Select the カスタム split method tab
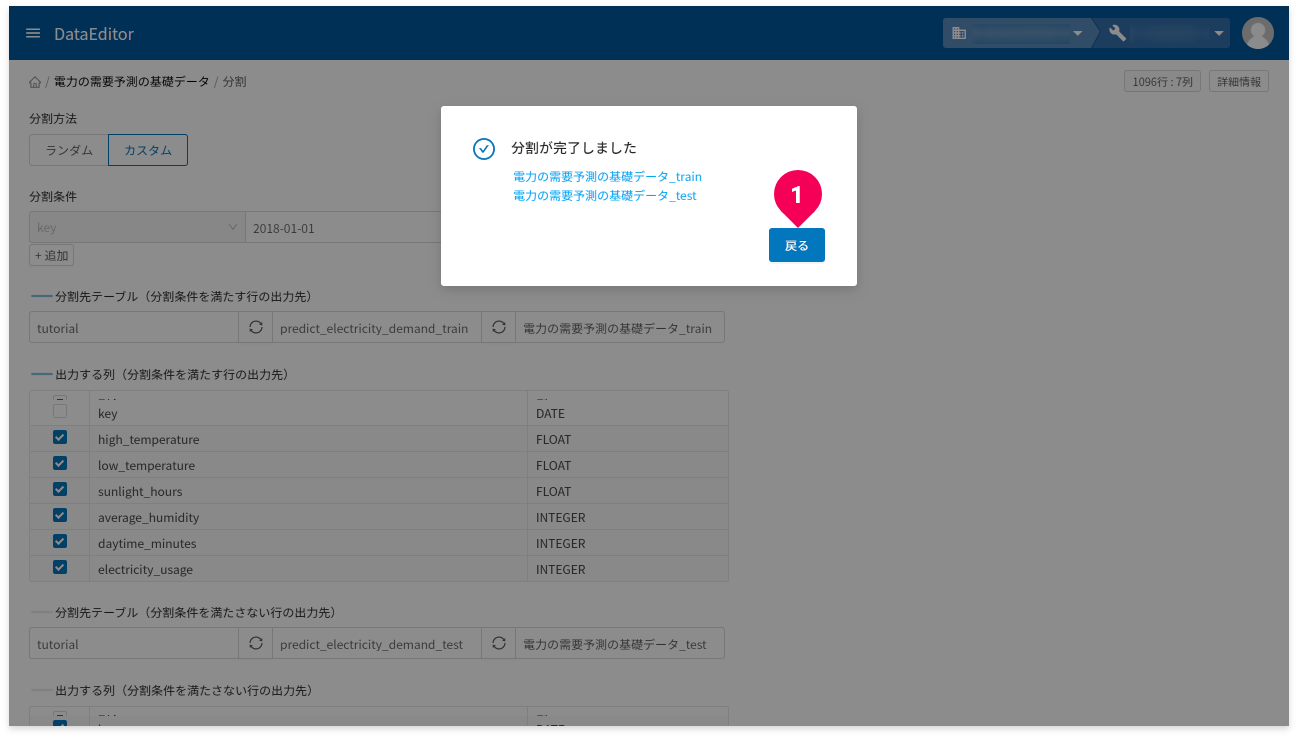The height and width of the screenshot is (738, 1298). 148,150
